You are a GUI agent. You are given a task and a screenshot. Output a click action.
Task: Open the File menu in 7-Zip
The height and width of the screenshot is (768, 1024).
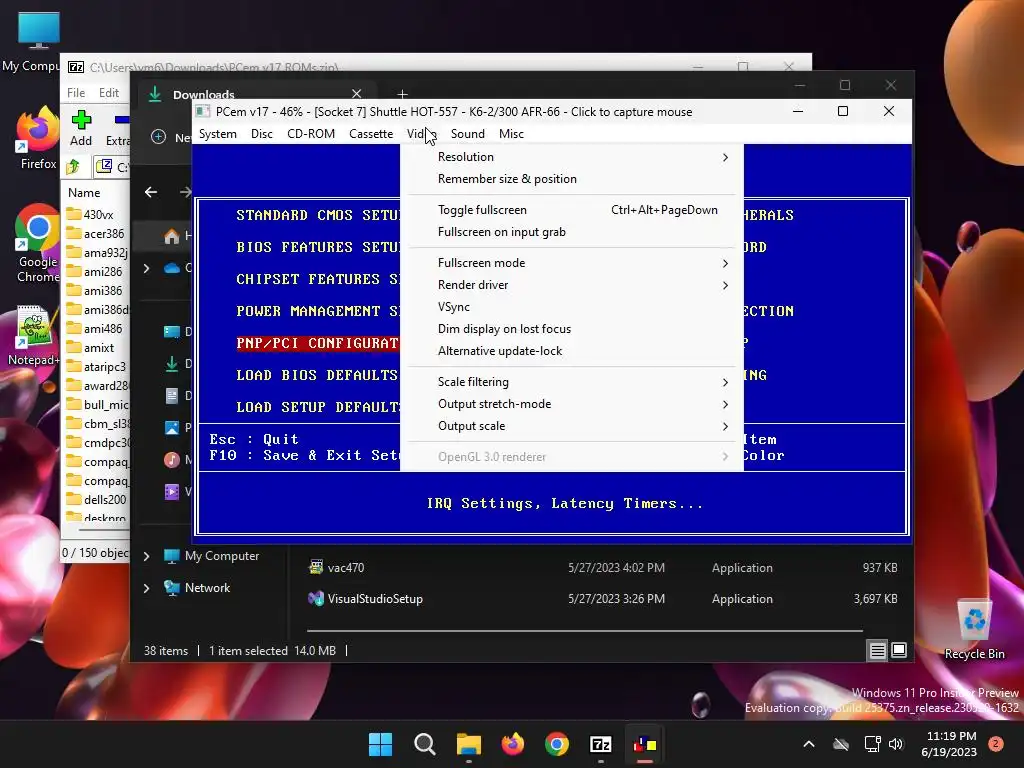pos(76,93)
